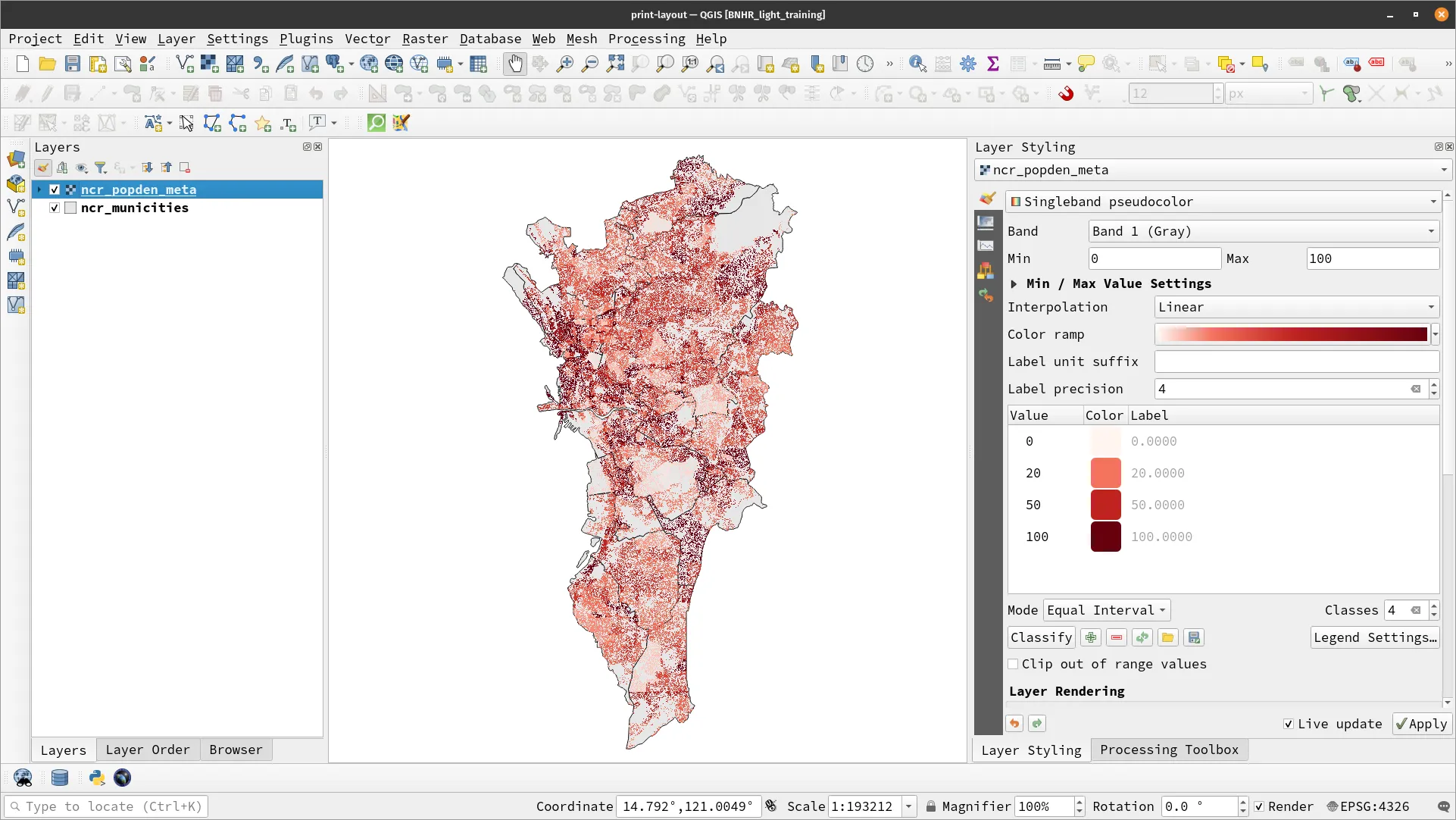Click the Add Class plus icon
This screenshot has height=820, width=1456.
point(1091,637)
